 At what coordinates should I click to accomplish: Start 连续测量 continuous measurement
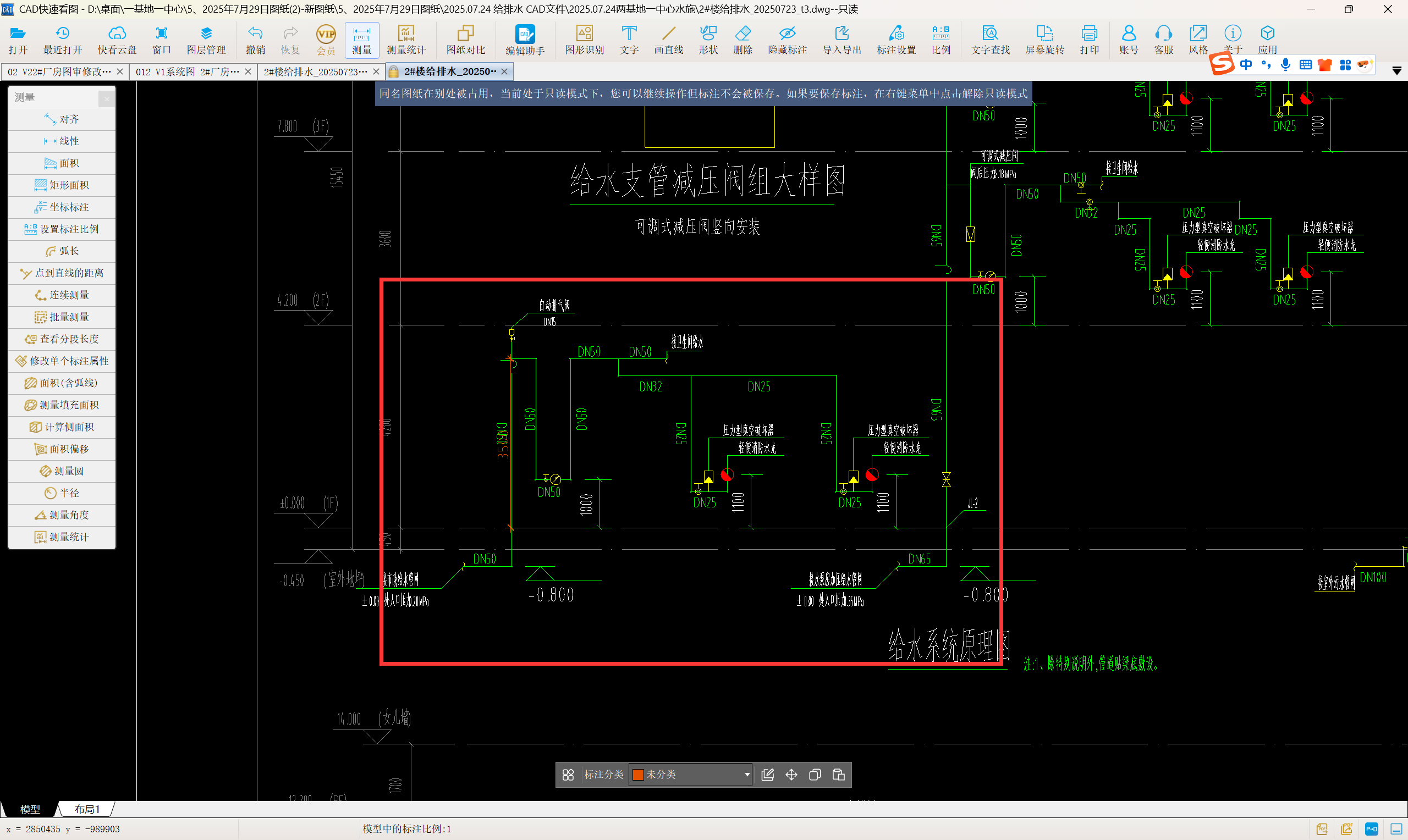click(x=62, y=295)
